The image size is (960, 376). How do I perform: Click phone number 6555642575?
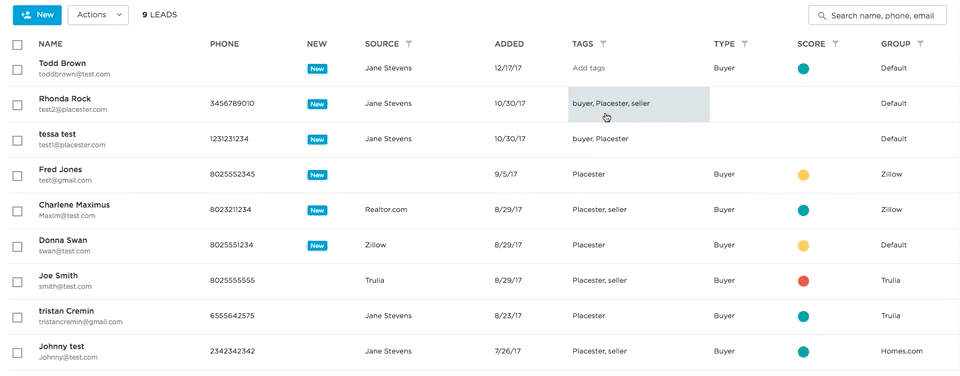tap(232, 316)
